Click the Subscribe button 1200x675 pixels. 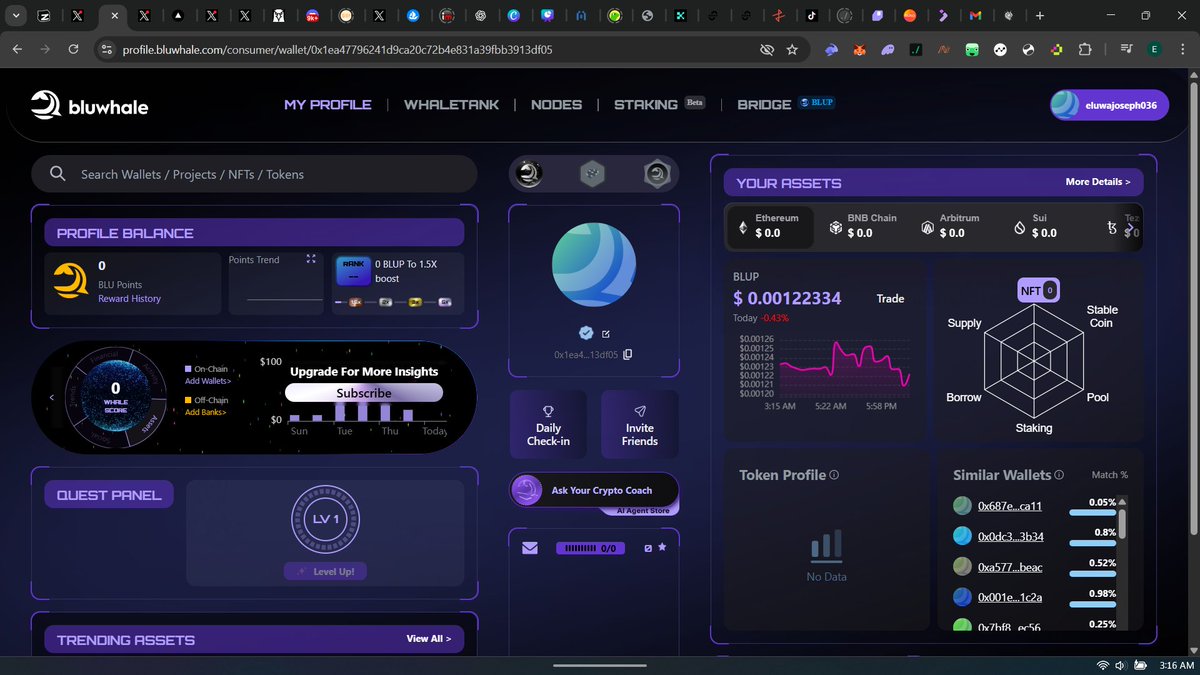pyautogui.click(x=364, y=393)
